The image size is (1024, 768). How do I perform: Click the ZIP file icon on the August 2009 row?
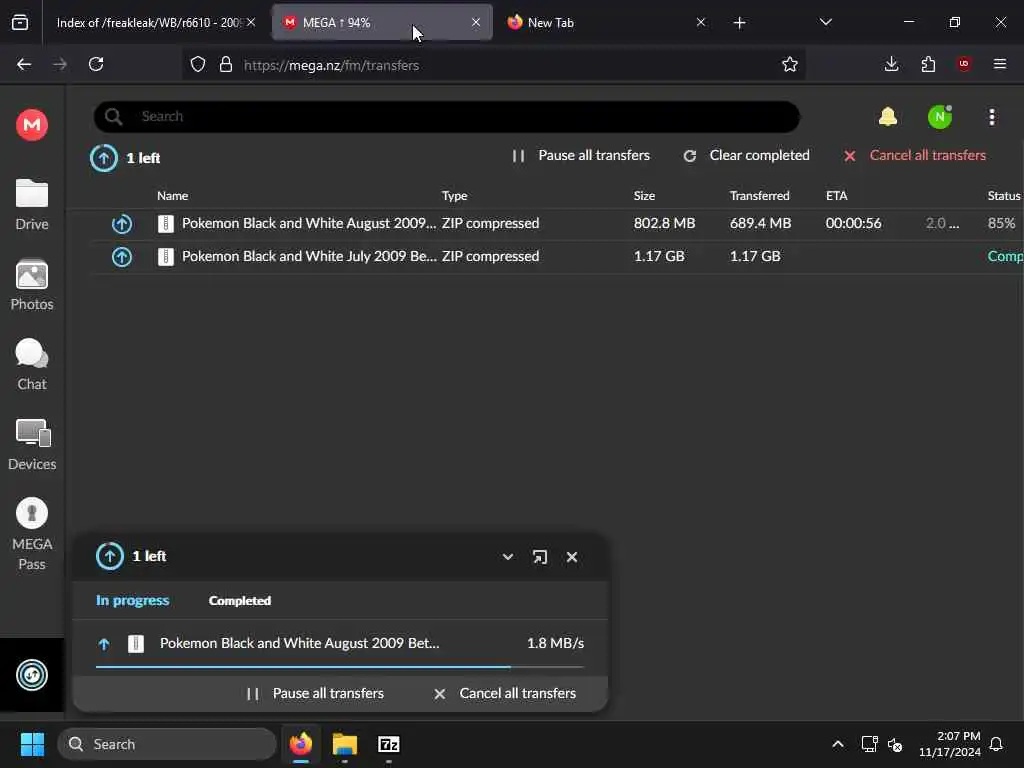(x=166, y=224)
